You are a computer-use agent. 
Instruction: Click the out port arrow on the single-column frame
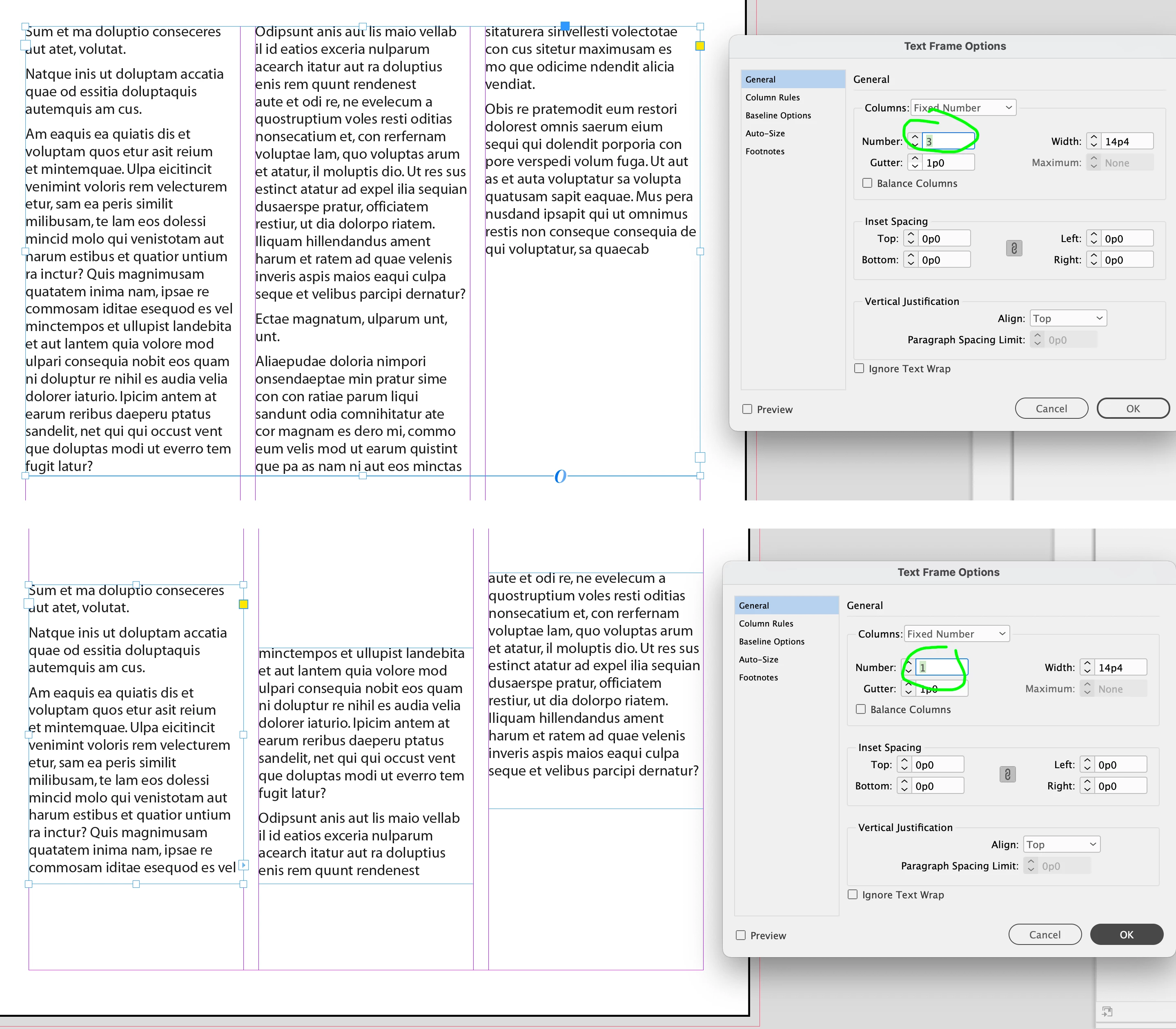[x=244, y=865]
